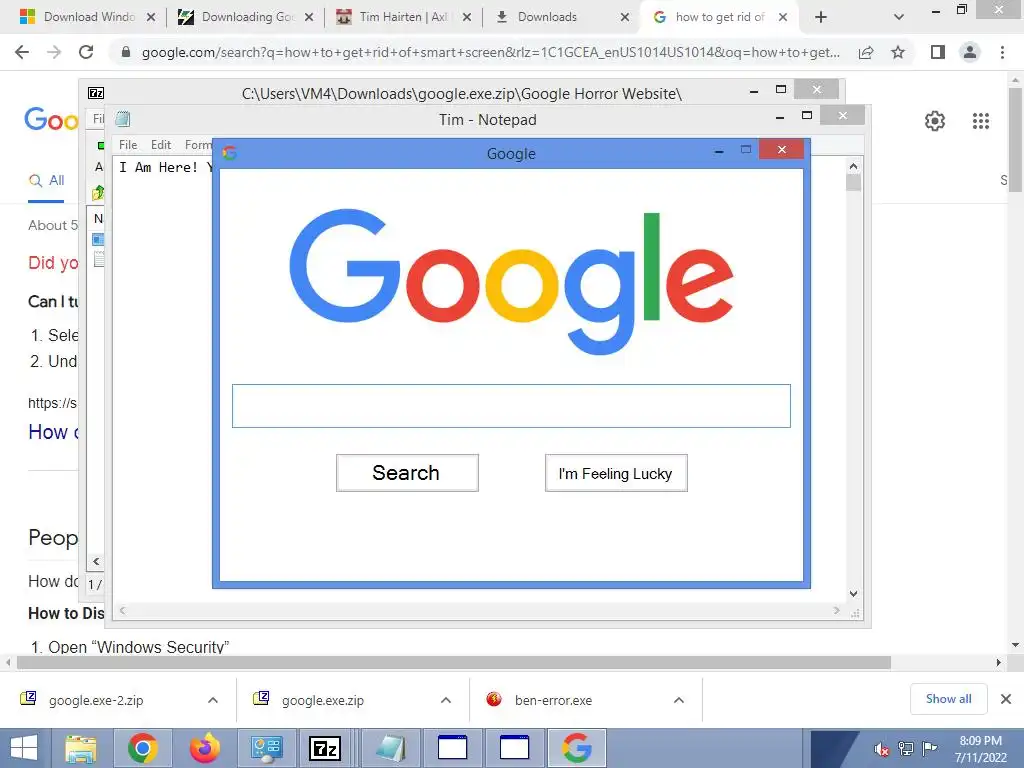1024x768 pixels.
Task: Click the I'm Feeling Lucky button
Action: [x=616, y=473]
